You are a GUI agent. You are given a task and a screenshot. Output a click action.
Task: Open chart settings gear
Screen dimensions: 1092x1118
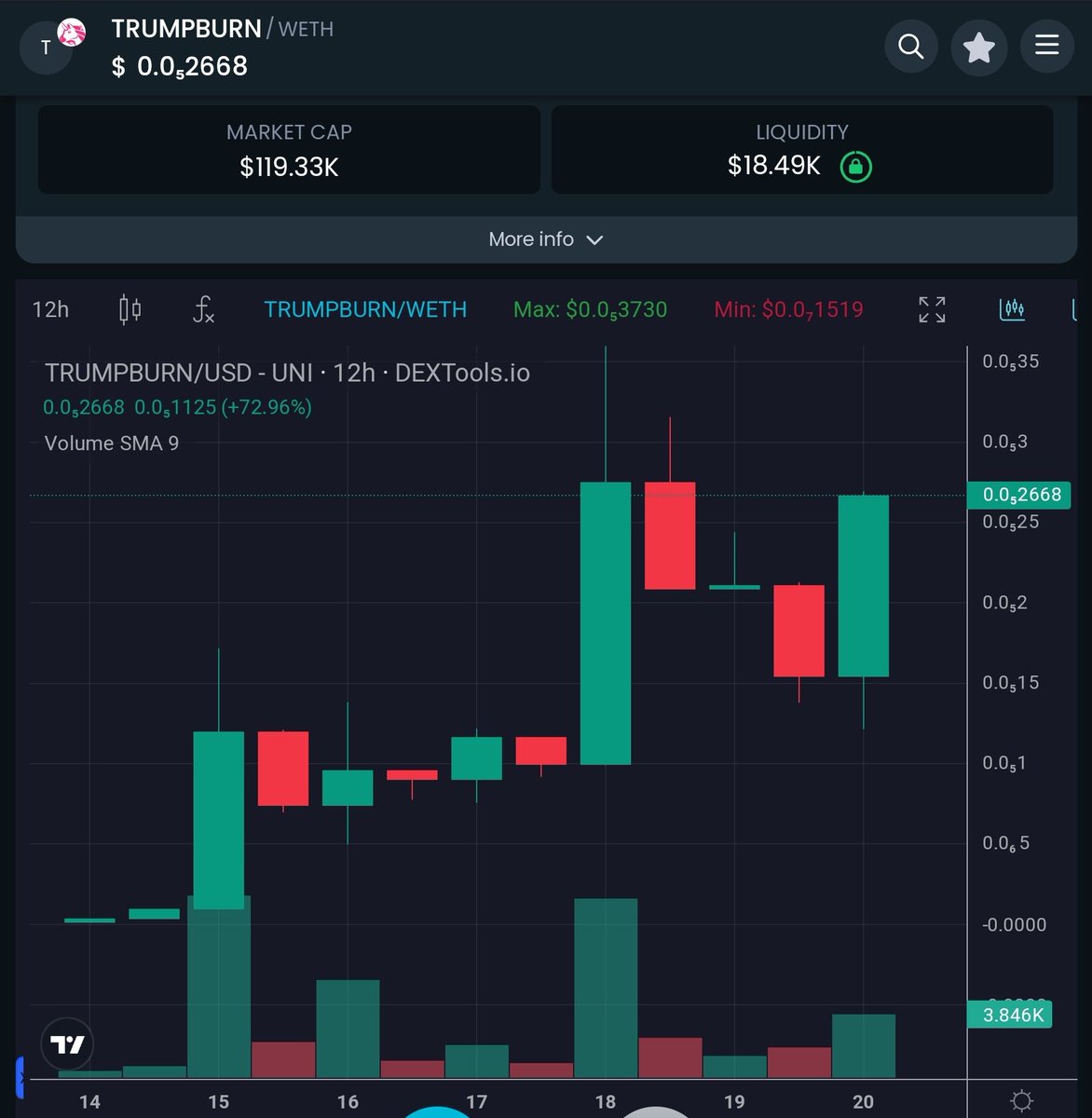click(1022, 1101)
